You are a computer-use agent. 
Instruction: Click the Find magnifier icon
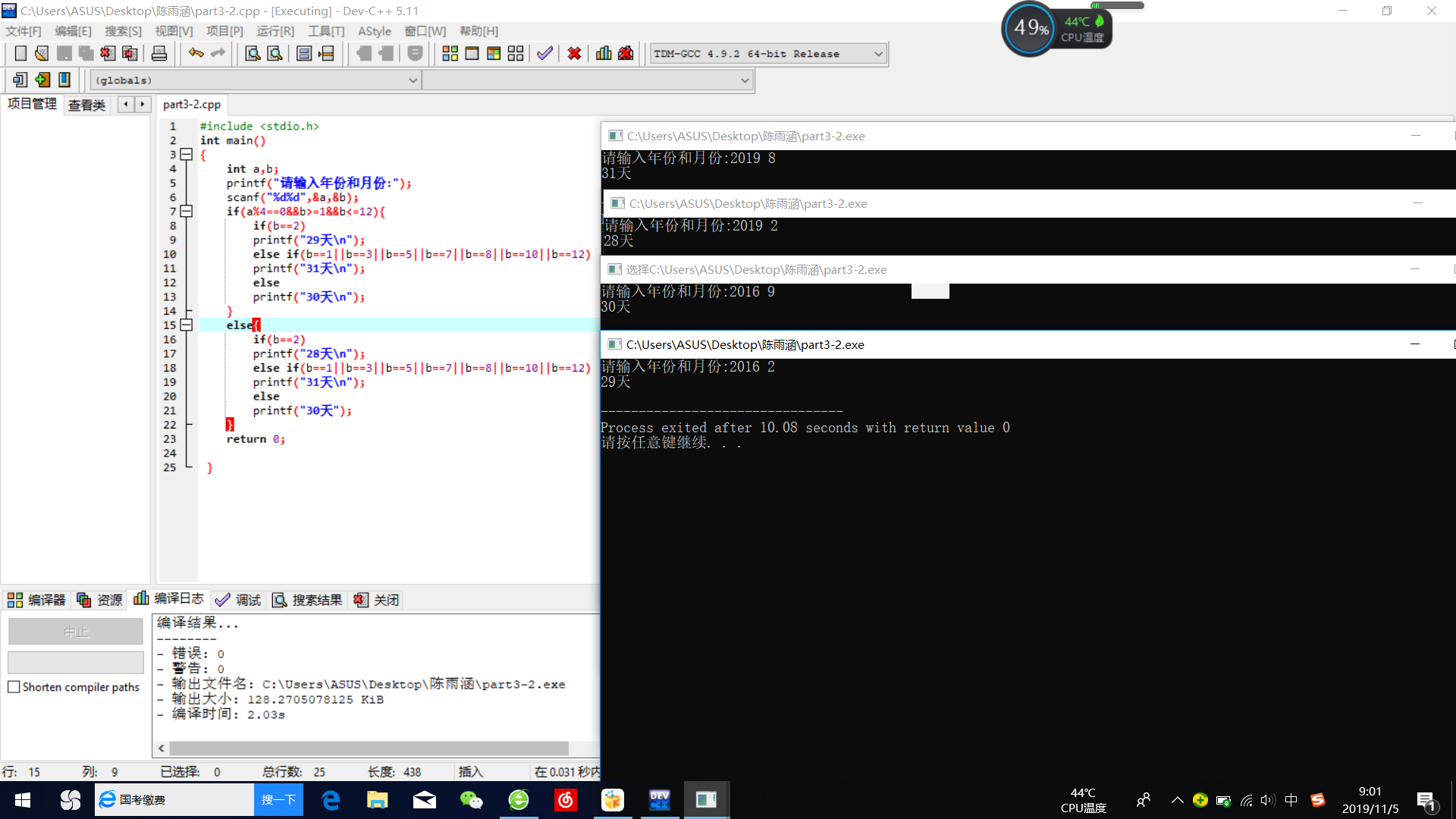coord(253,54)
